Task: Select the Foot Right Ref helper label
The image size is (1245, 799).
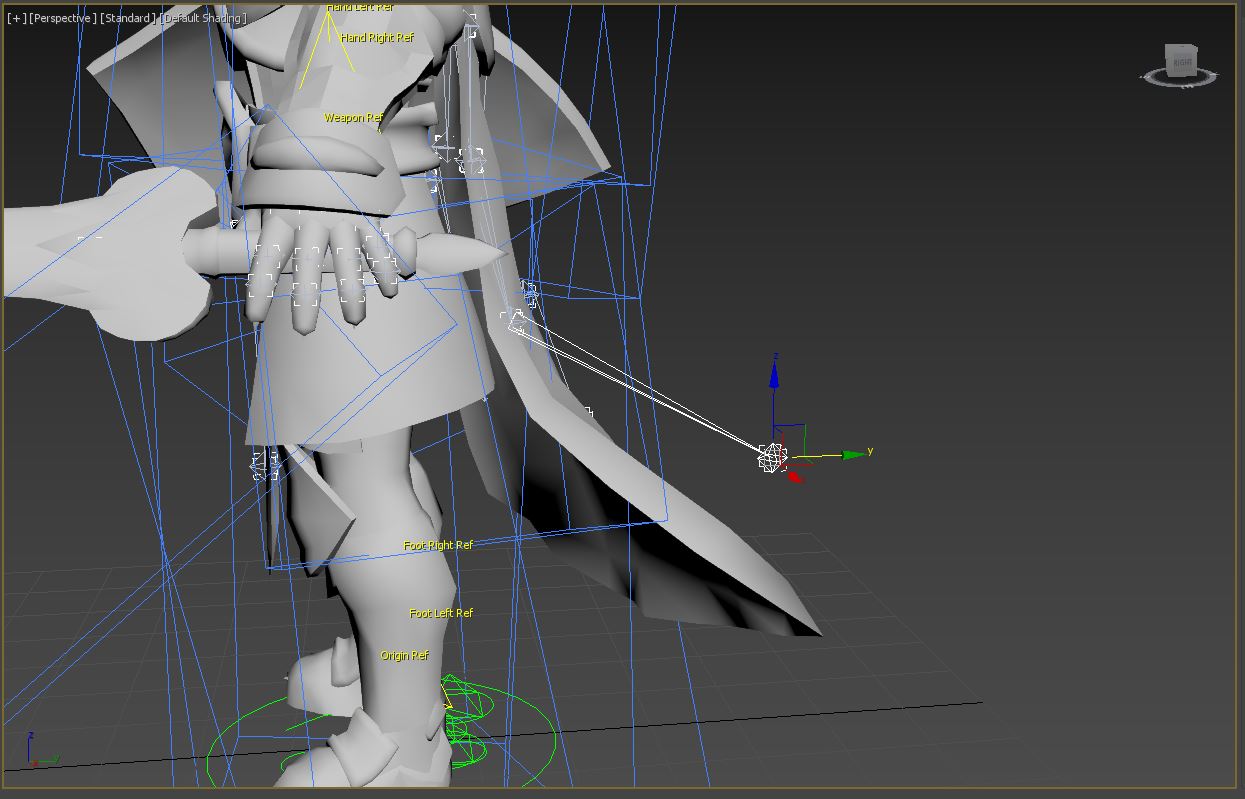Action: 438,546
